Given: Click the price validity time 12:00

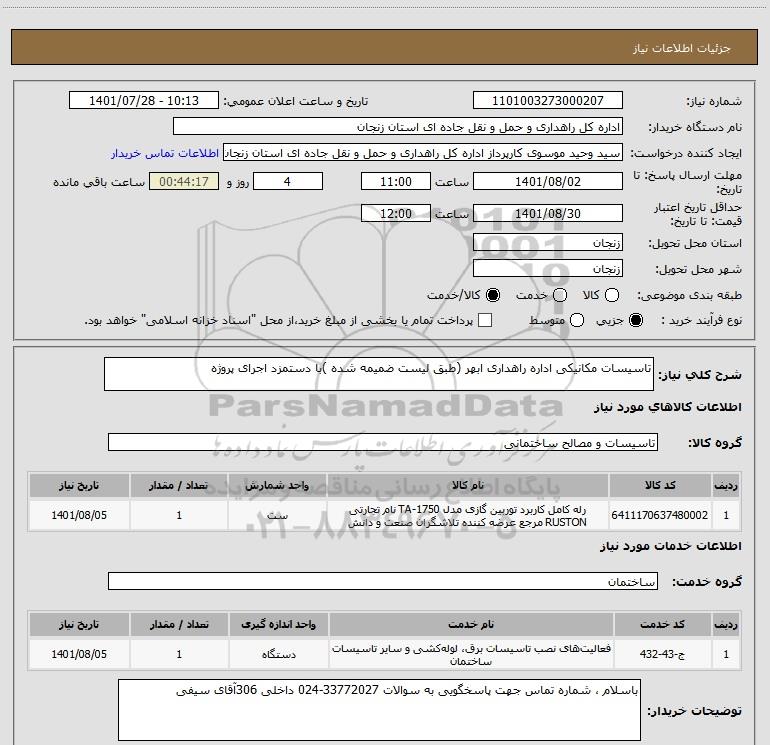Looking at the screenshot, I should pos(396,214).
